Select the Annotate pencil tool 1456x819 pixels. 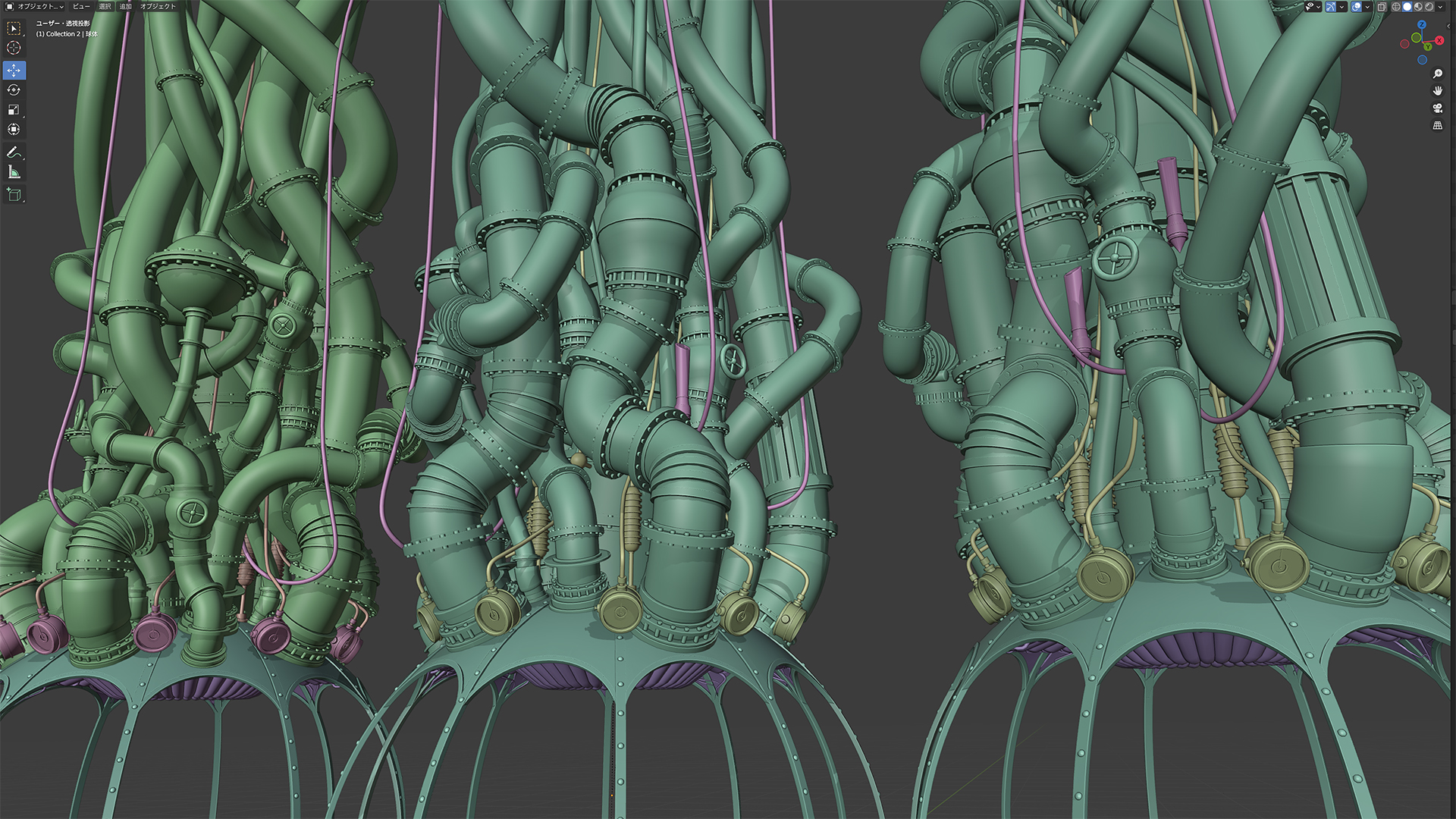14,152
